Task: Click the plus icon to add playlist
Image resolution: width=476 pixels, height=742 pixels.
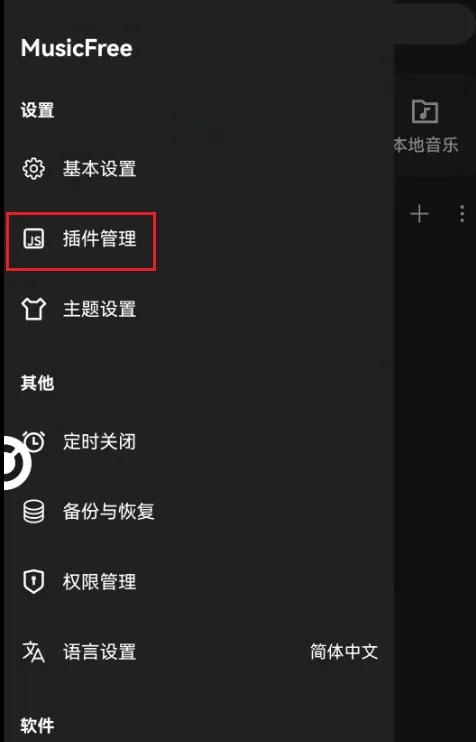Action: click(x=419, y=214)
